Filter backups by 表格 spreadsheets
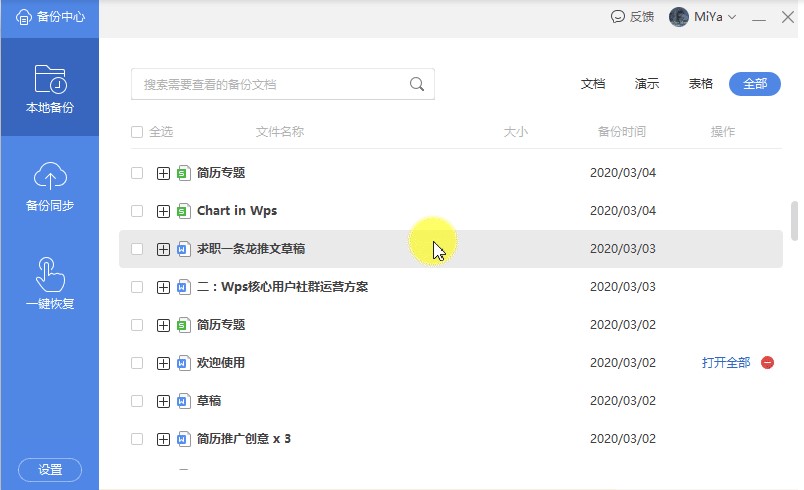The height and width of the screenshot is (490, 804). point(700,84)
